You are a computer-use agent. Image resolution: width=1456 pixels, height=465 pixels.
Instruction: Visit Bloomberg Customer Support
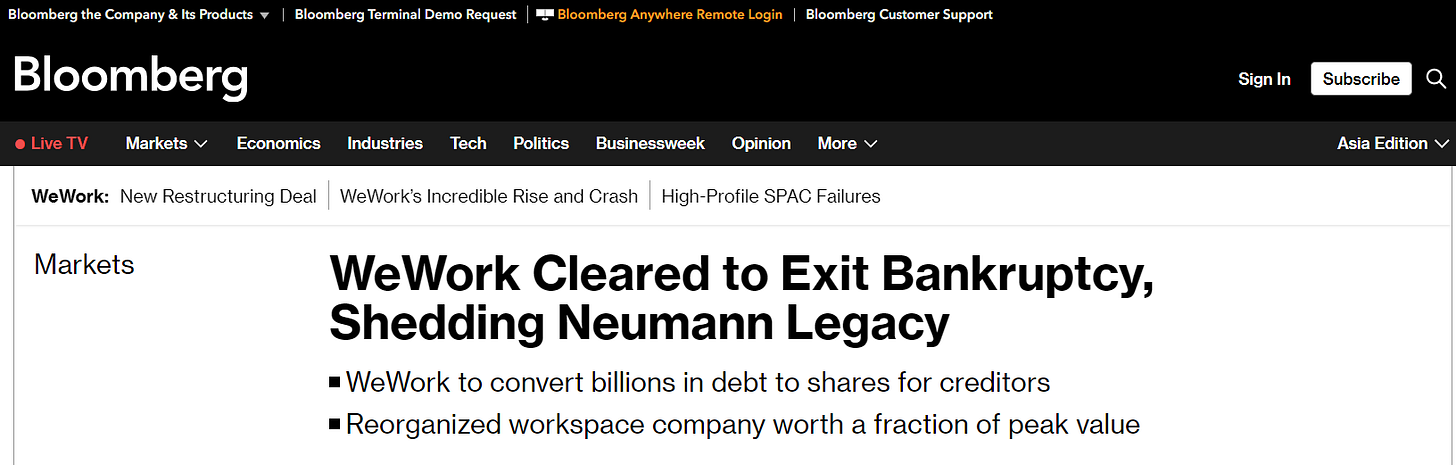899,15
